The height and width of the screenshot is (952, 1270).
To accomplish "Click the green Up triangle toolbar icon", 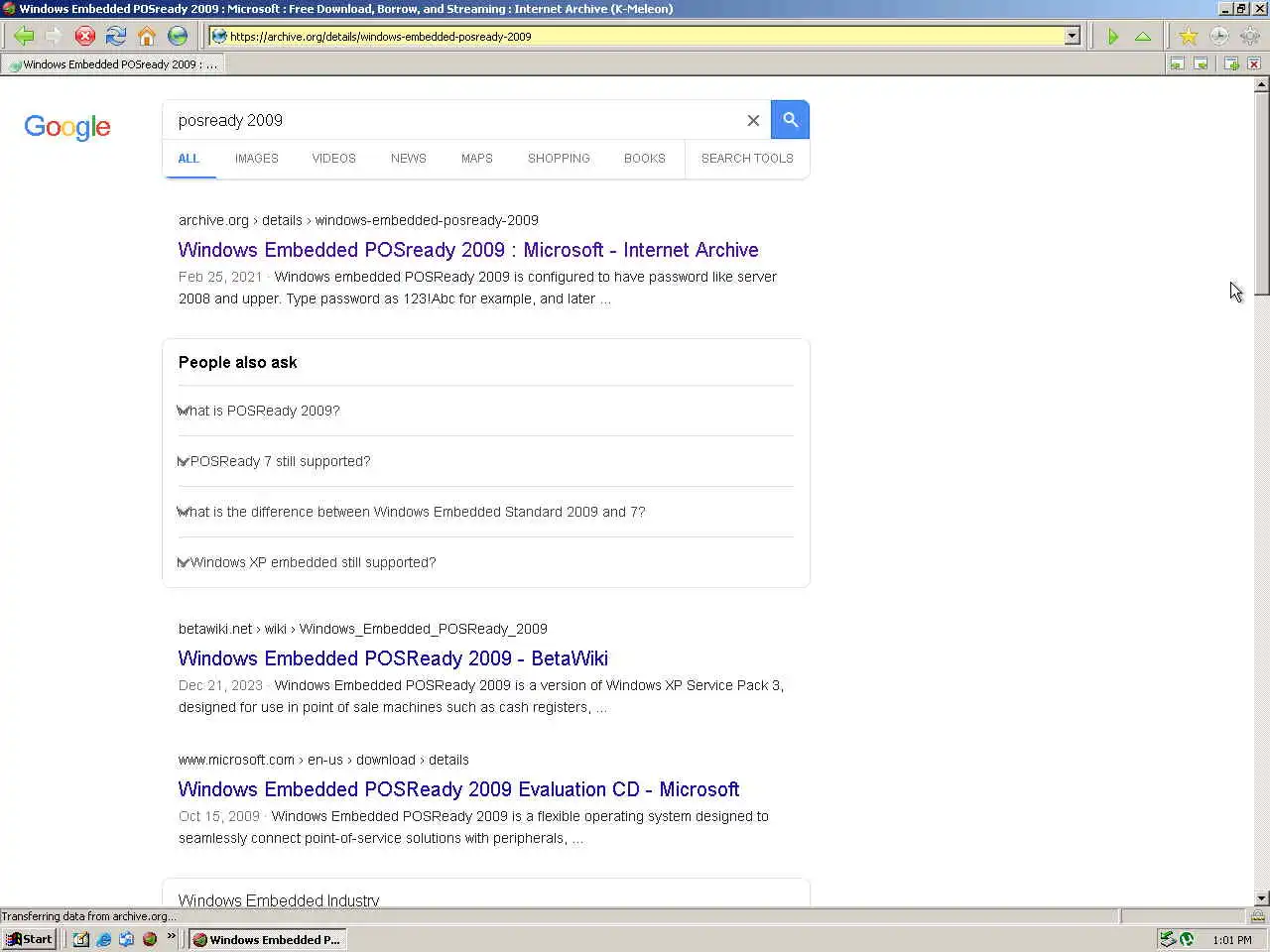I will 1143,37.
